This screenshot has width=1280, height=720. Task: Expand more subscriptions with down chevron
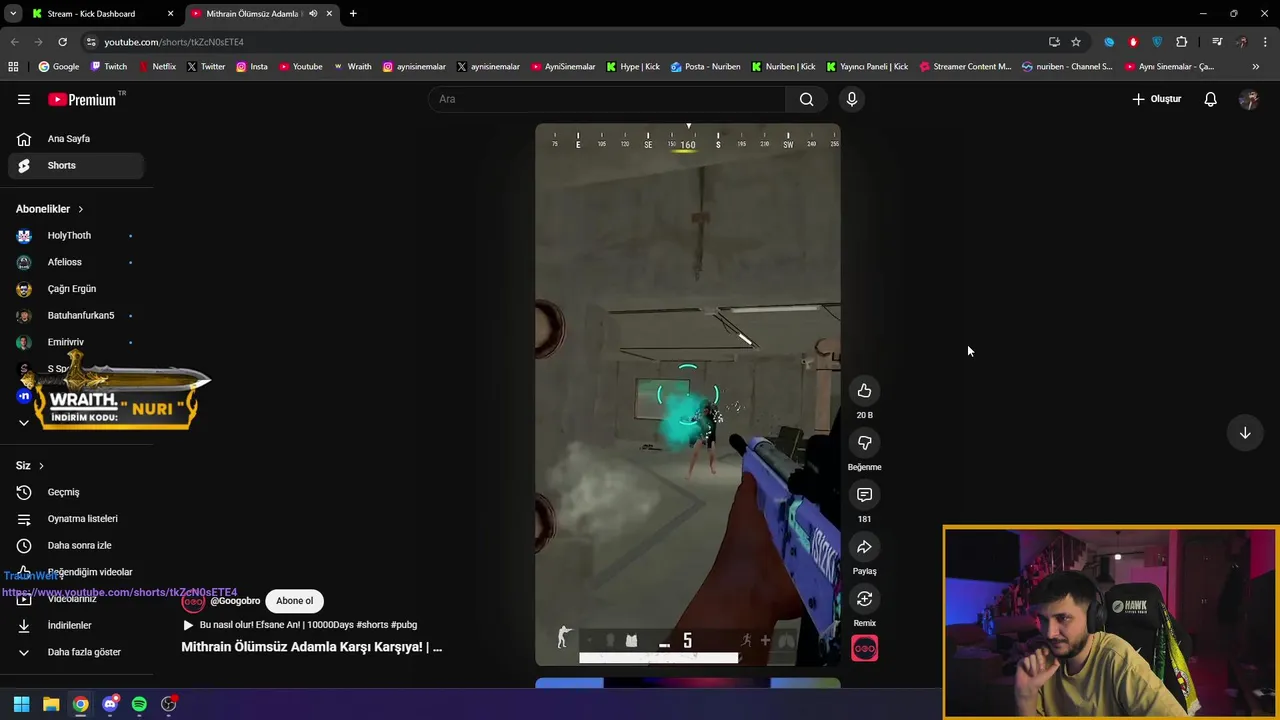coord(24,423)
